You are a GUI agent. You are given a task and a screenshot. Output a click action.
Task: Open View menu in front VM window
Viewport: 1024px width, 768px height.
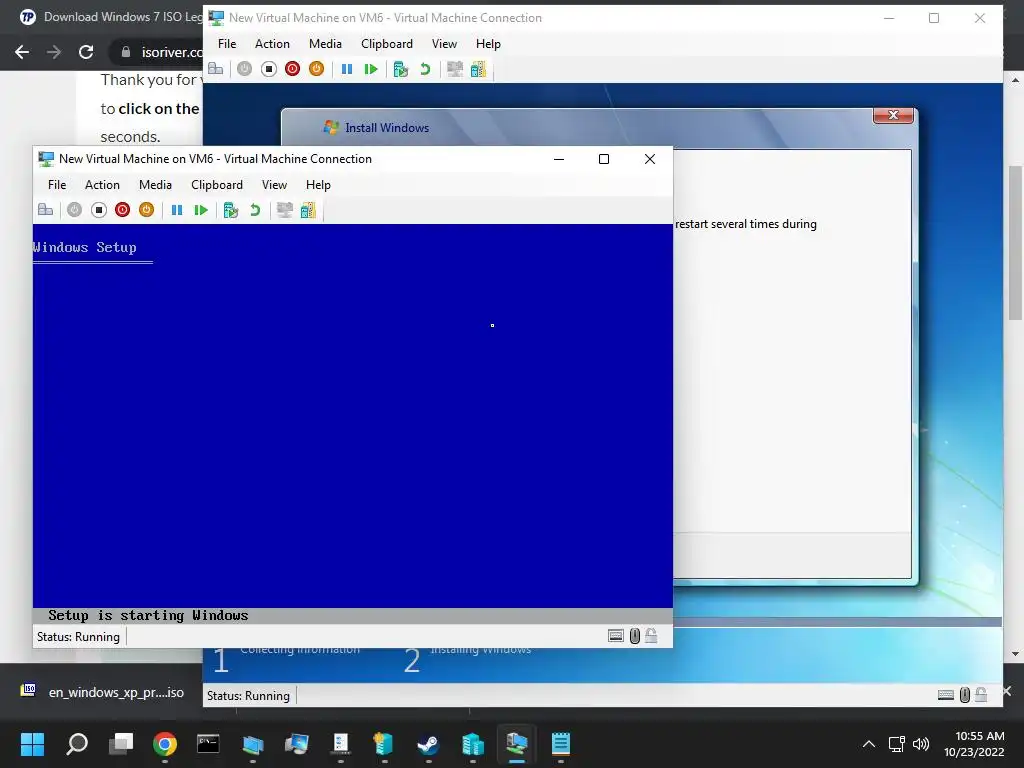274,185
